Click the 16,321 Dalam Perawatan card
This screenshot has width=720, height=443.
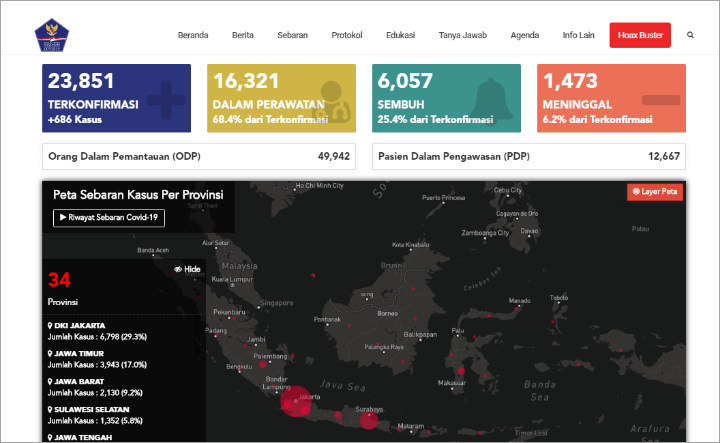[281, 98]
